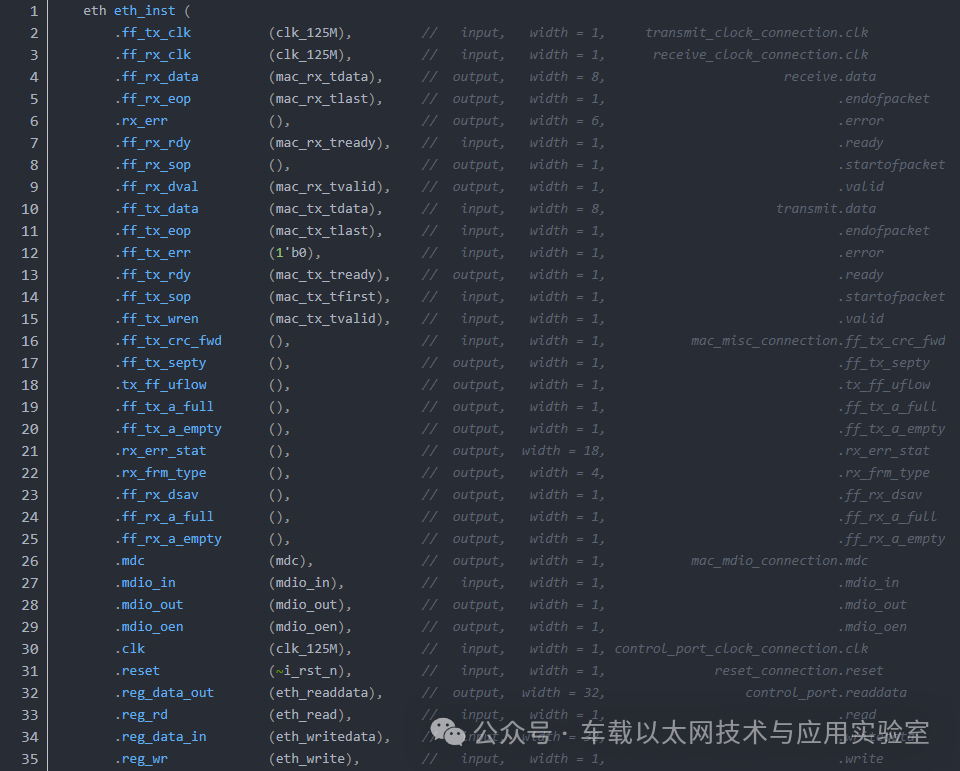Screen dimensions: 960x771
Task: Click the mac_mdio_connection.mdc comment
Action: point(779,561)
